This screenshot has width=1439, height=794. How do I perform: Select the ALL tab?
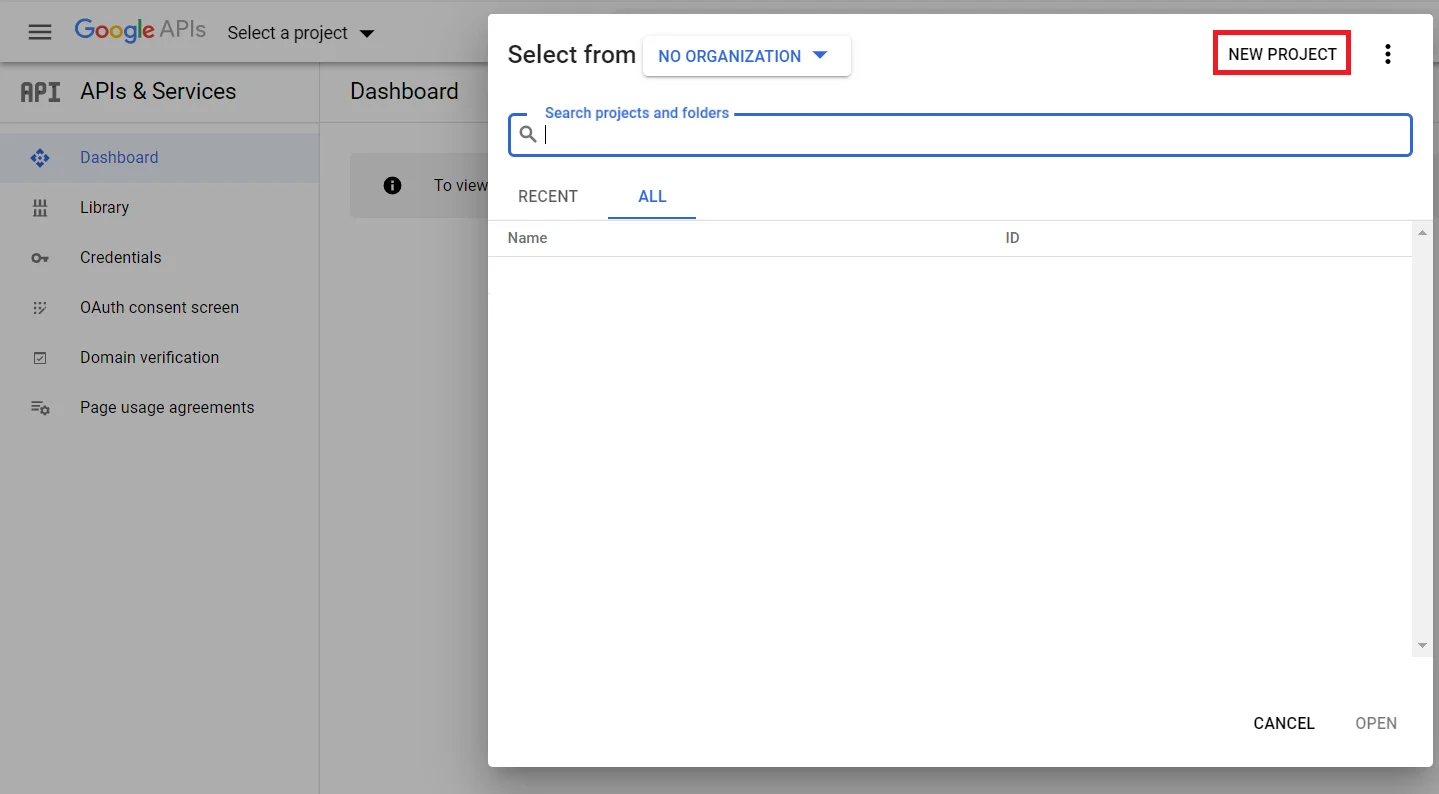click(651, 196)
